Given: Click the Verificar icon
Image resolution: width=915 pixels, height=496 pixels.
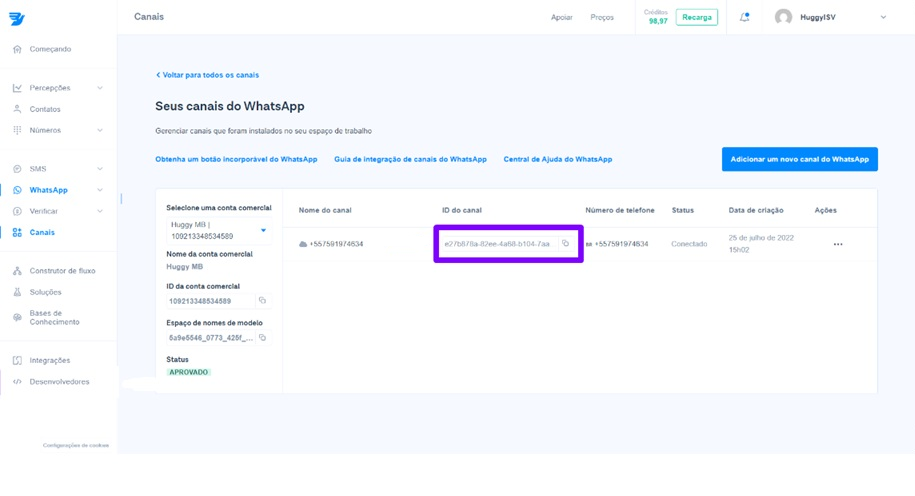Looking at the screenshot, I should [17, 211].
